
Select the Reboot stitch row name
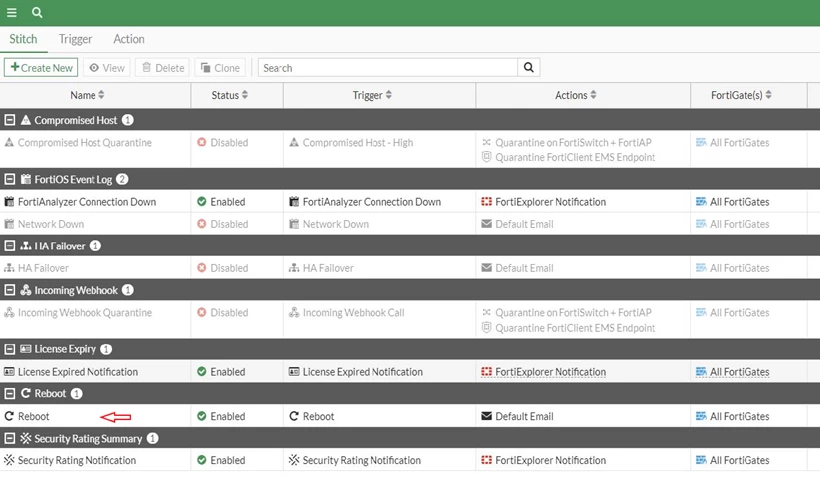33,416
